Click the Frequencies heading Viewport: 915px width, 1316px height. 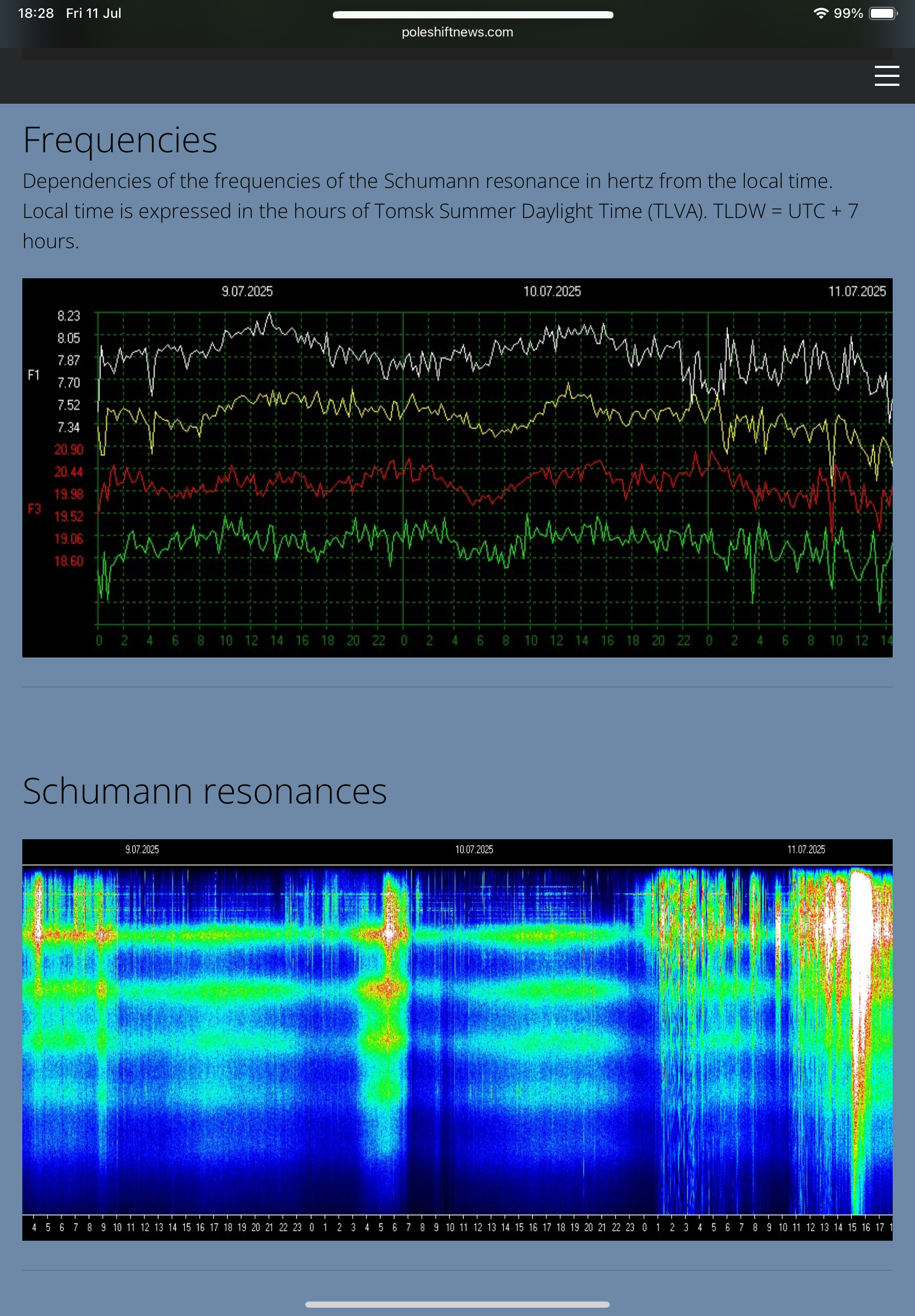121,140
